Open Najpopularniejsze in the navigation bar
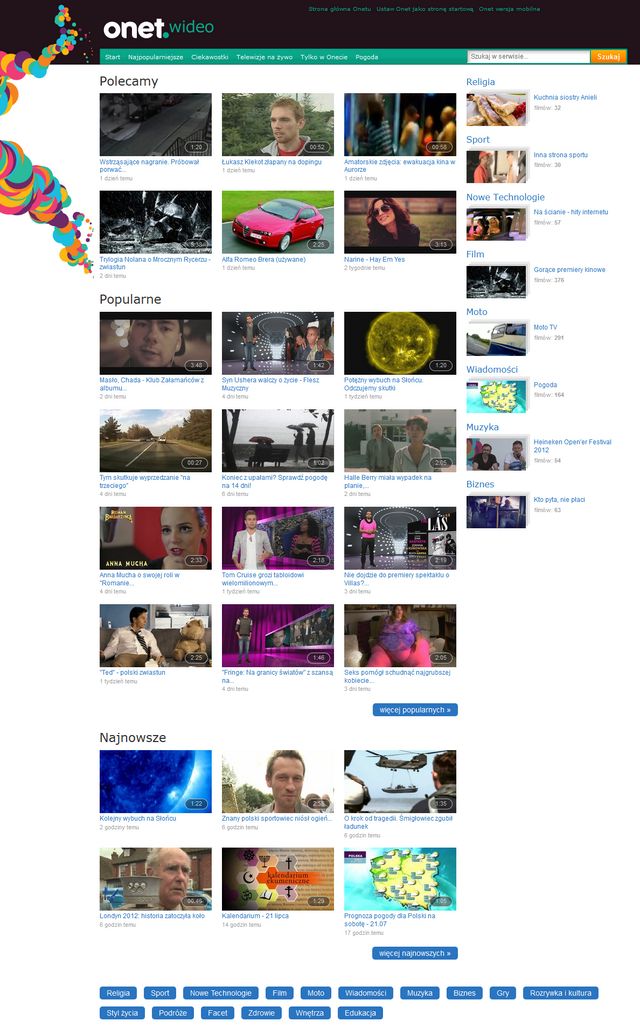This screenshot has height=1025, width=640. click(x=156, y=57)
